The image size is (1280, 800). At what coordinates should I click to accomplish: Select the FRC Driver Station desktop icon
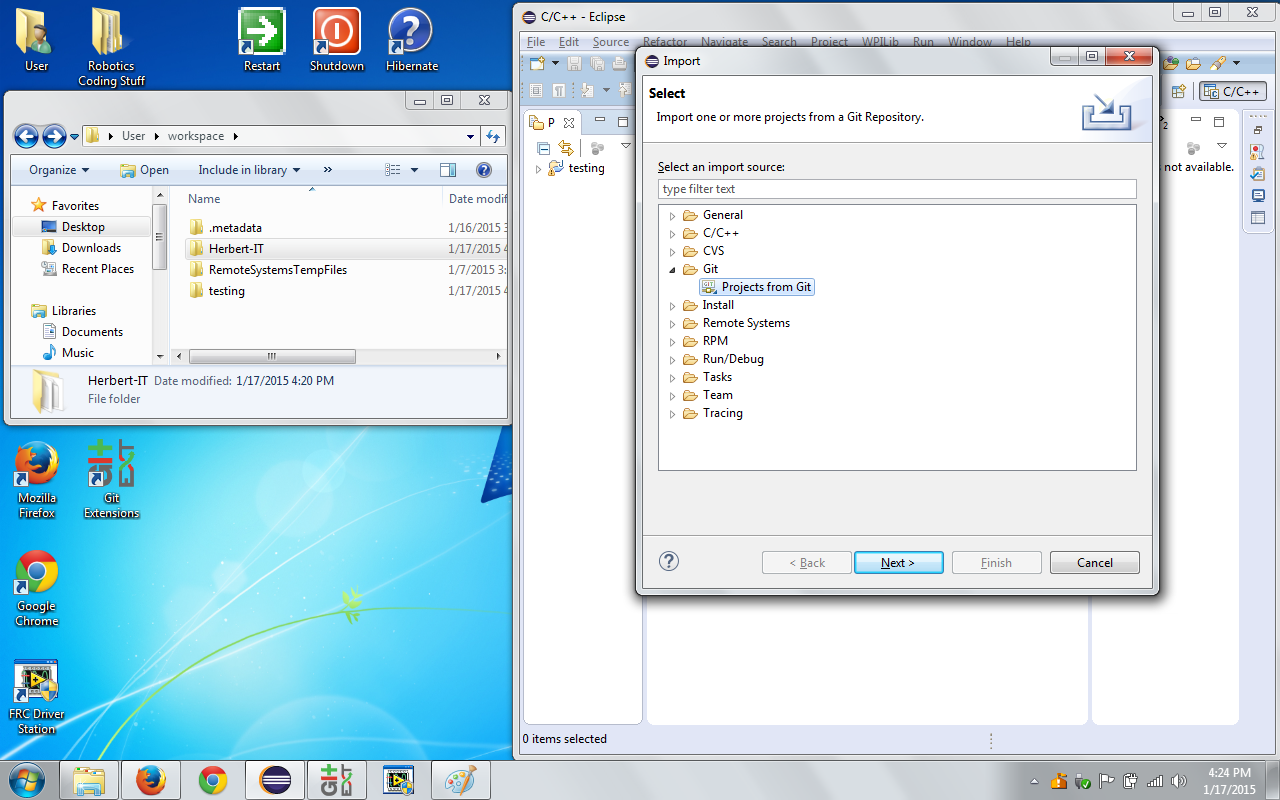click(37, 697)
